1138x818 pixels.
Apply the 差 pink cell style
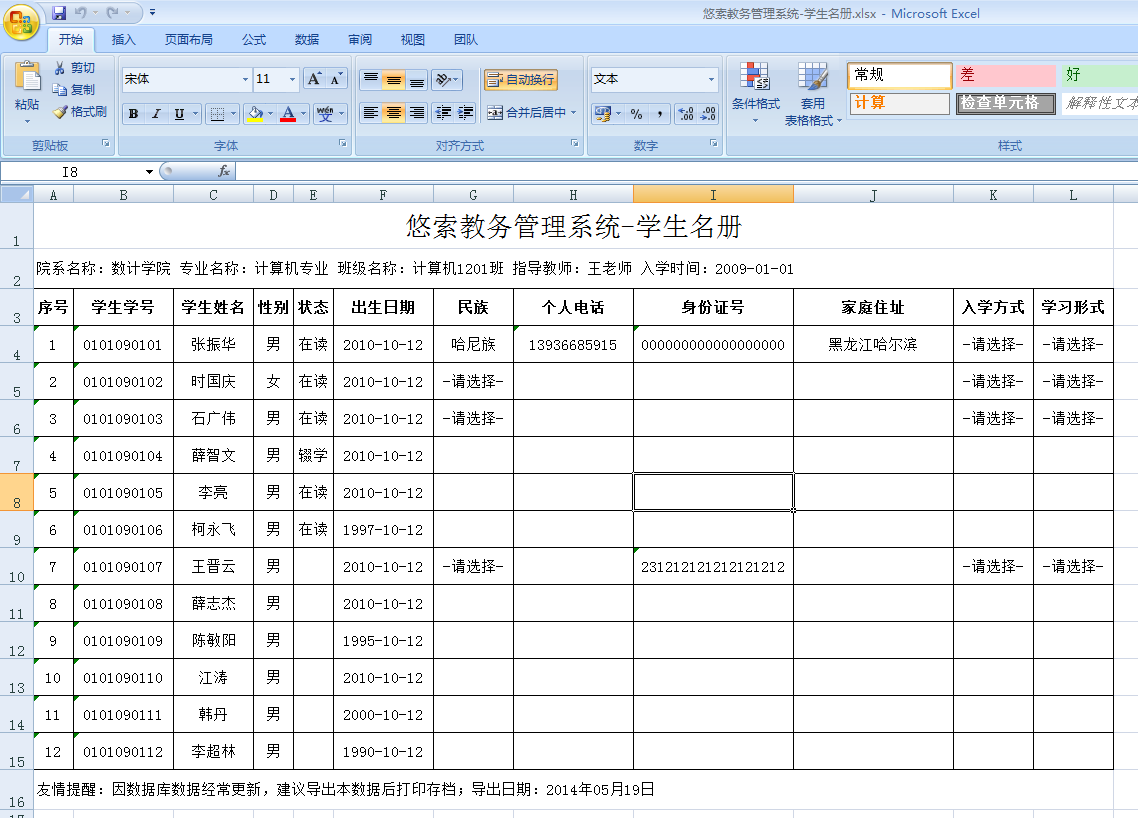click(x=1006, y=75)
